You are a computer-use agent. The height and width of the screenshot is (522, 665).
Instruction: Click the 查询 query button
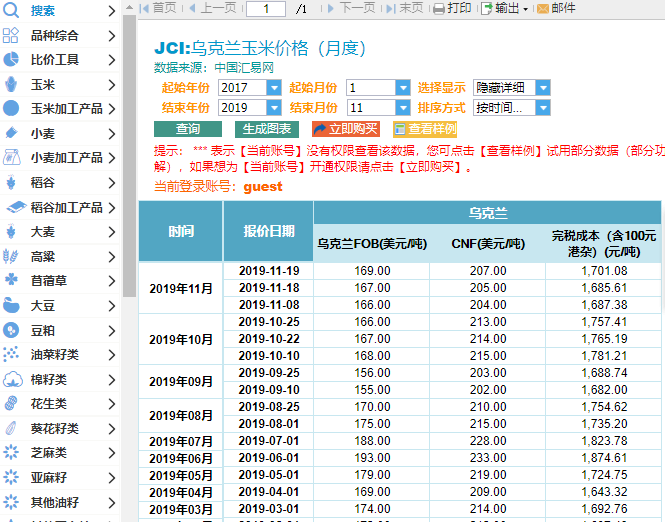(x=188, y=129)
